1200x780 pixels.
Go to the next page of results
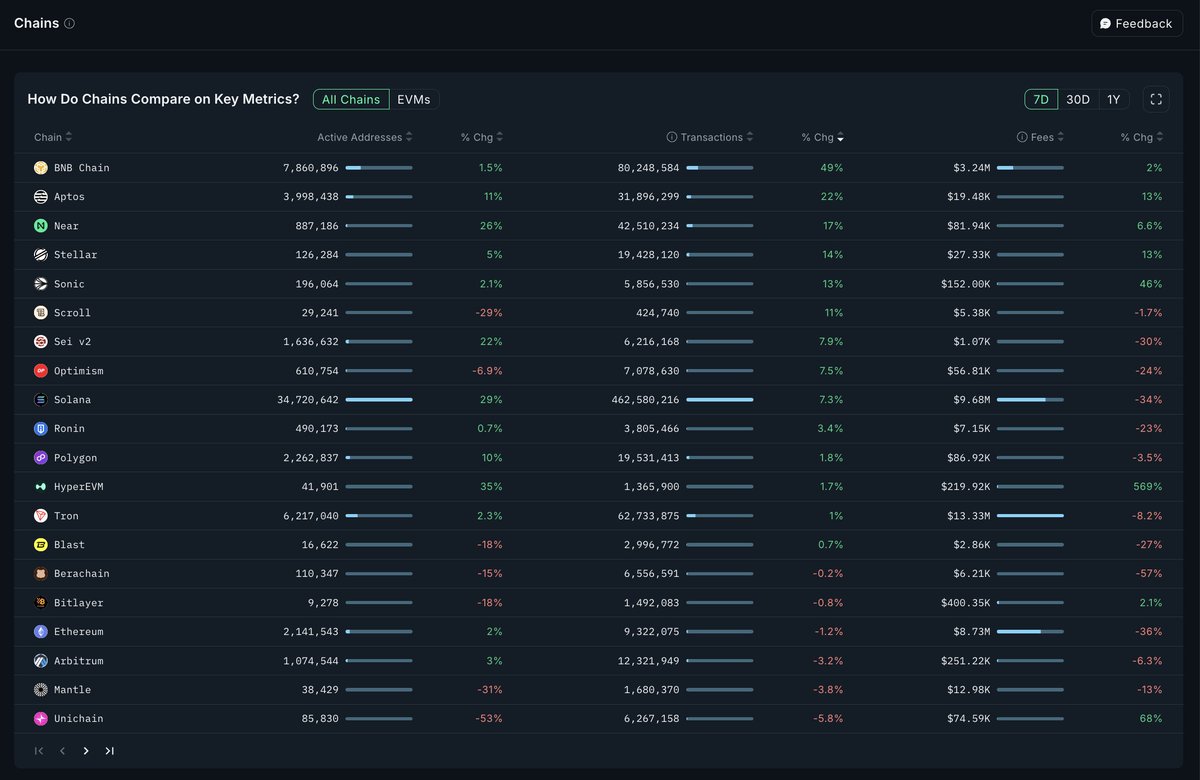point(86,751)
